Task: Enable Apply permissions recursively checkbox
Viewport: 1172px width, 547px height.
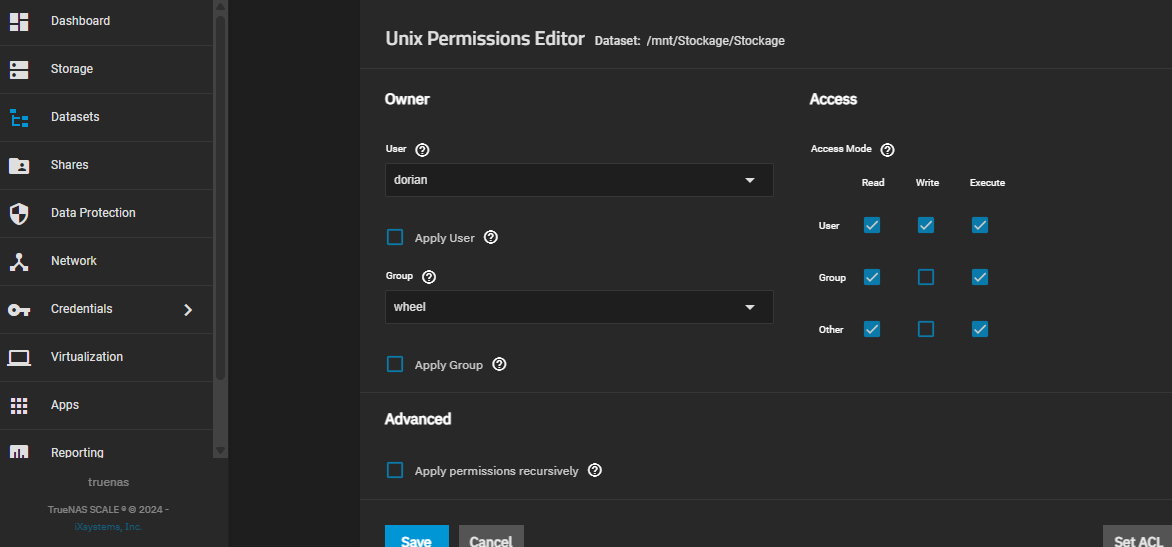Action: pyautogui.click(x=395, y=470)
